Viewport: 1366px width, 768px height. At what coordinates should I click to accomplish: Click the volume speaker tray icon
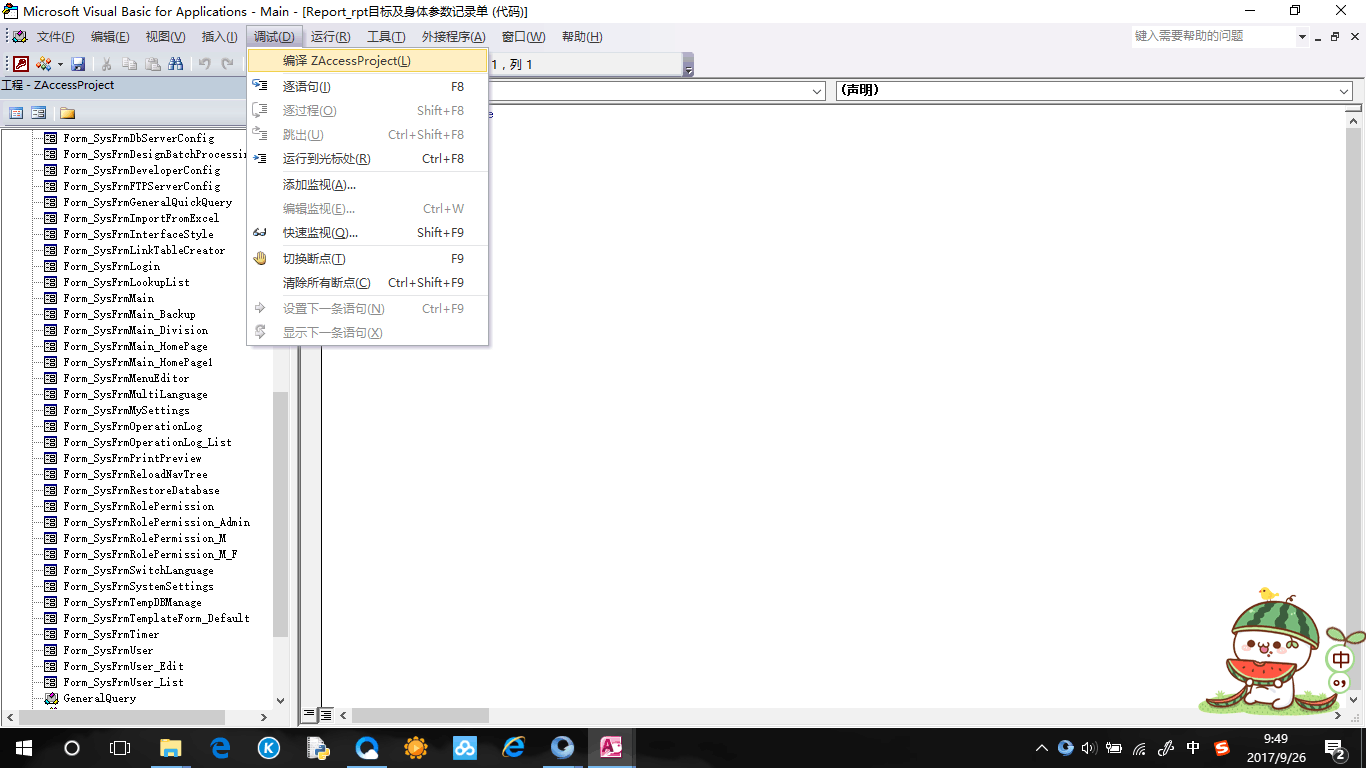tap(1089, 747)
